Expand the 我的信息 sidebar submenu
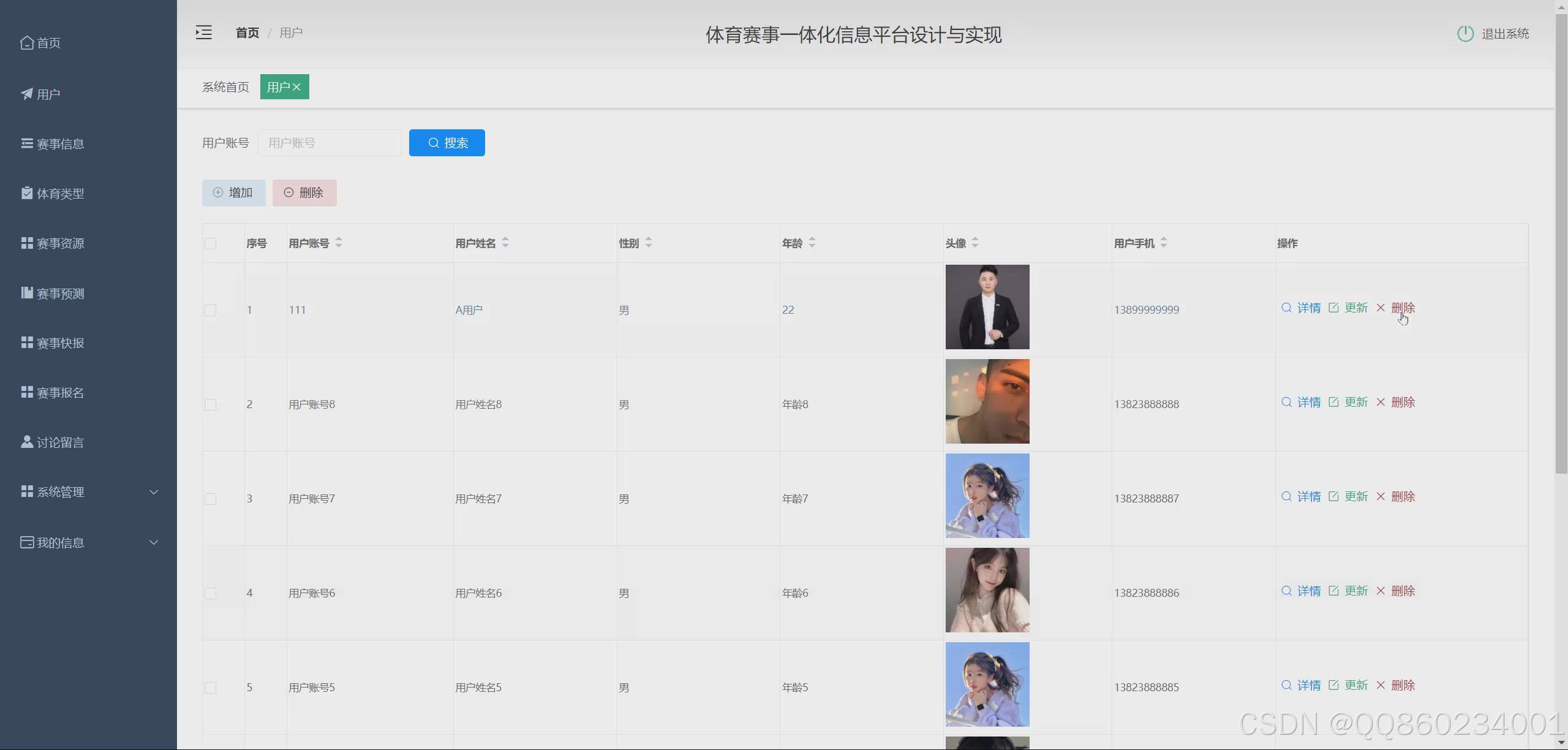The image size is (1568, 750). click(154, 542)
